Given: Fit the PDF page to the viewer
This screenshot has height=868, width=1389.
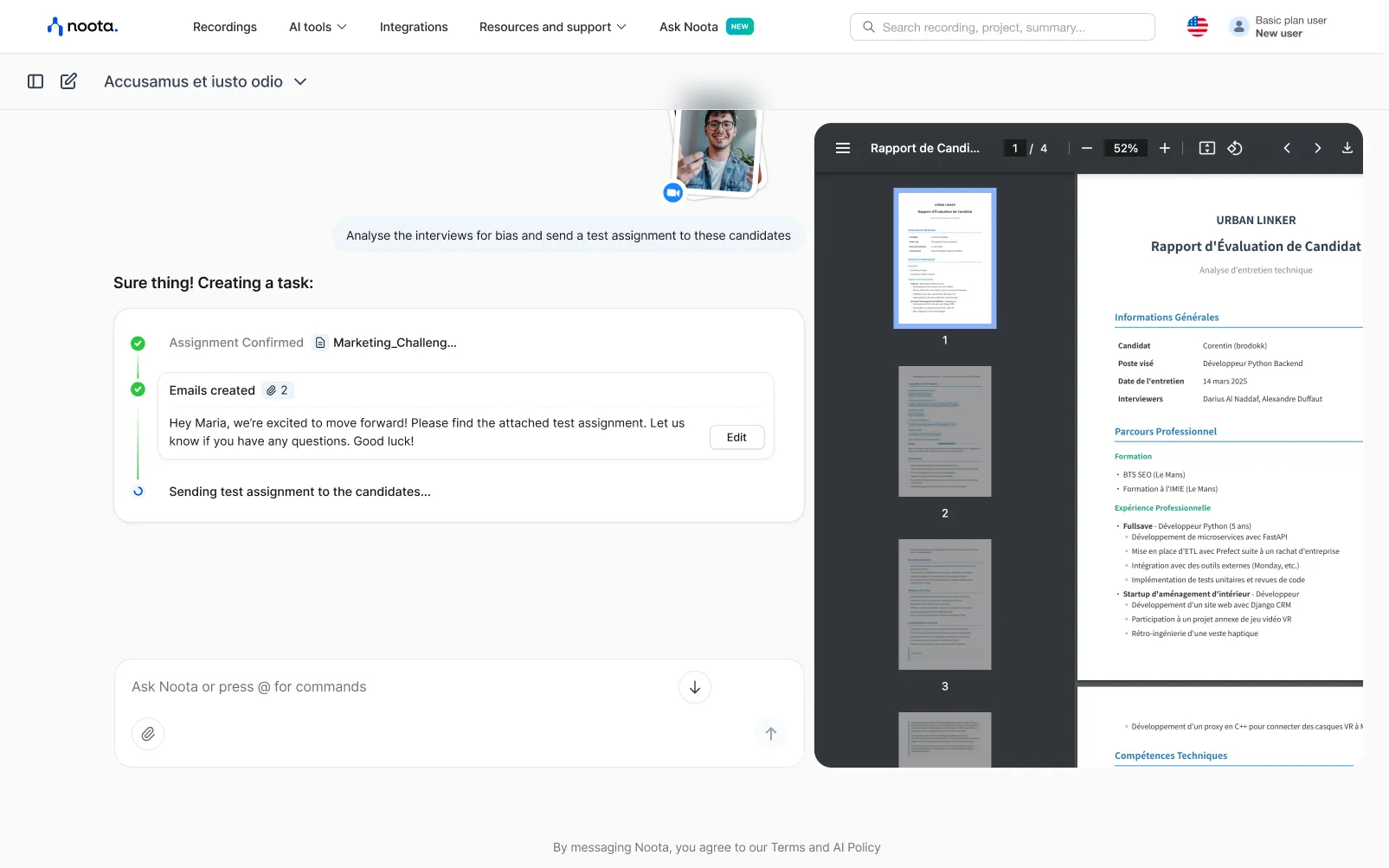Looking at the screenshot, I should coord(1206,148).
